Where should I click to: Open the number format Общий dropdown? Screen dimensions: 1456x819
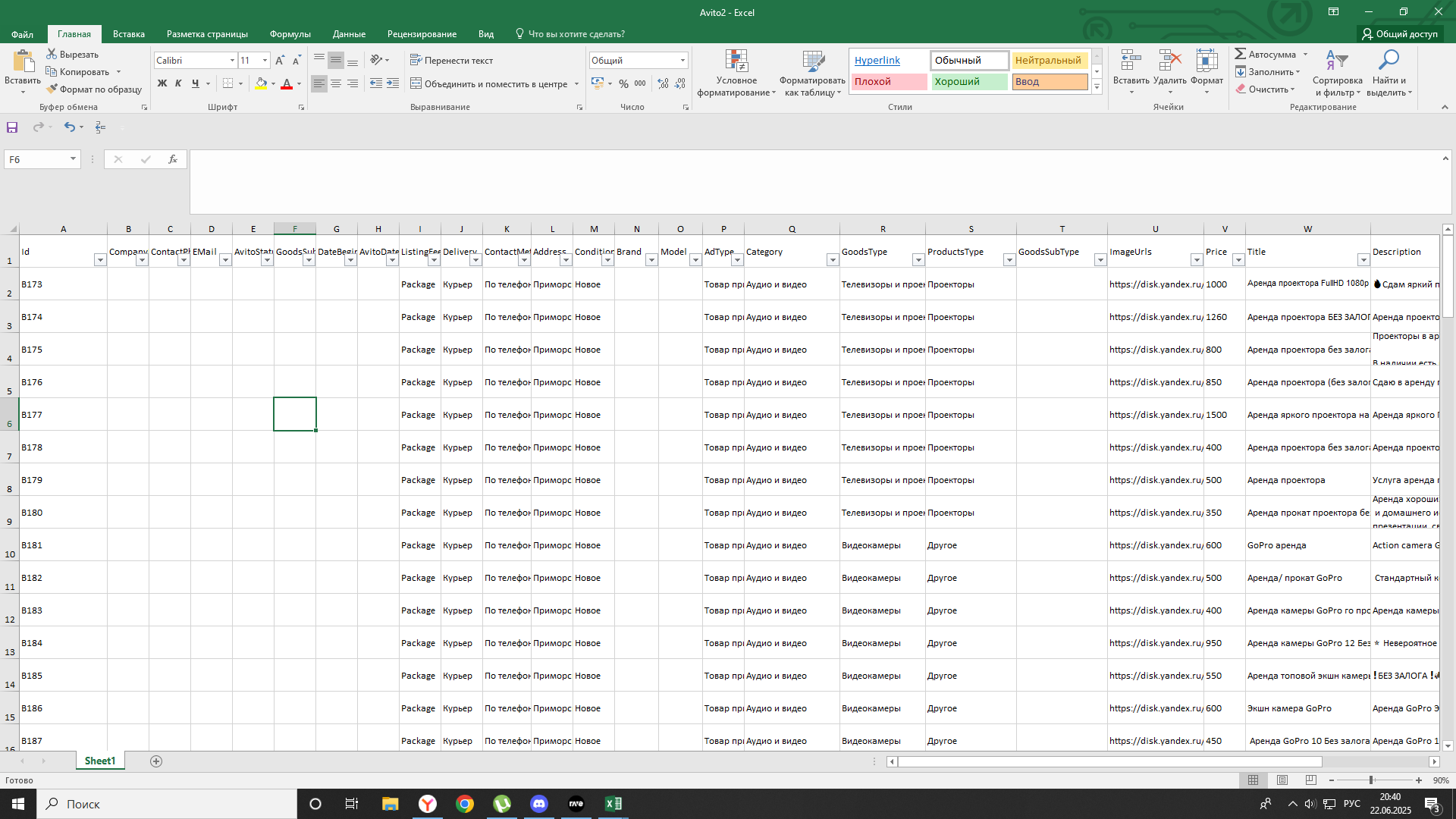[x=682, y=60]
